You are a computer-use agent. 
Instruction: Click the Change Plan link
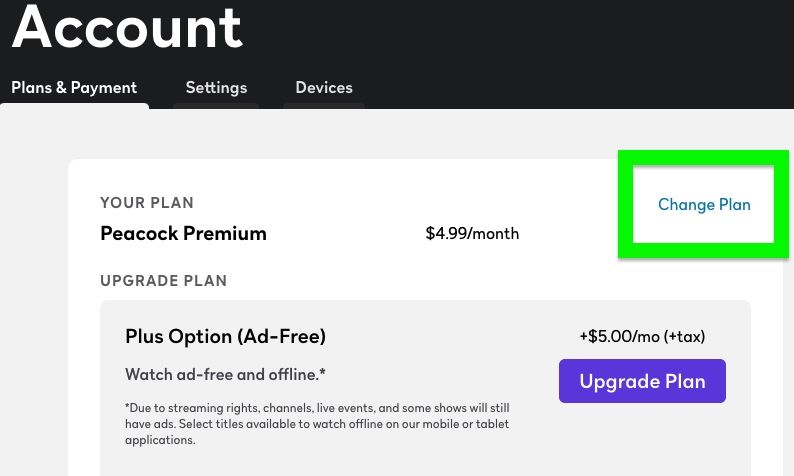point(704,205)
